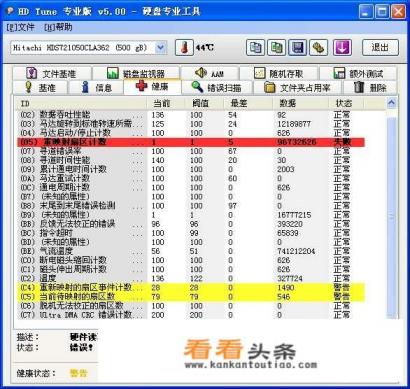
Task: Select the yellow (C4) 重新映射的扇区事件计数 row
Action: click(191, 287)
